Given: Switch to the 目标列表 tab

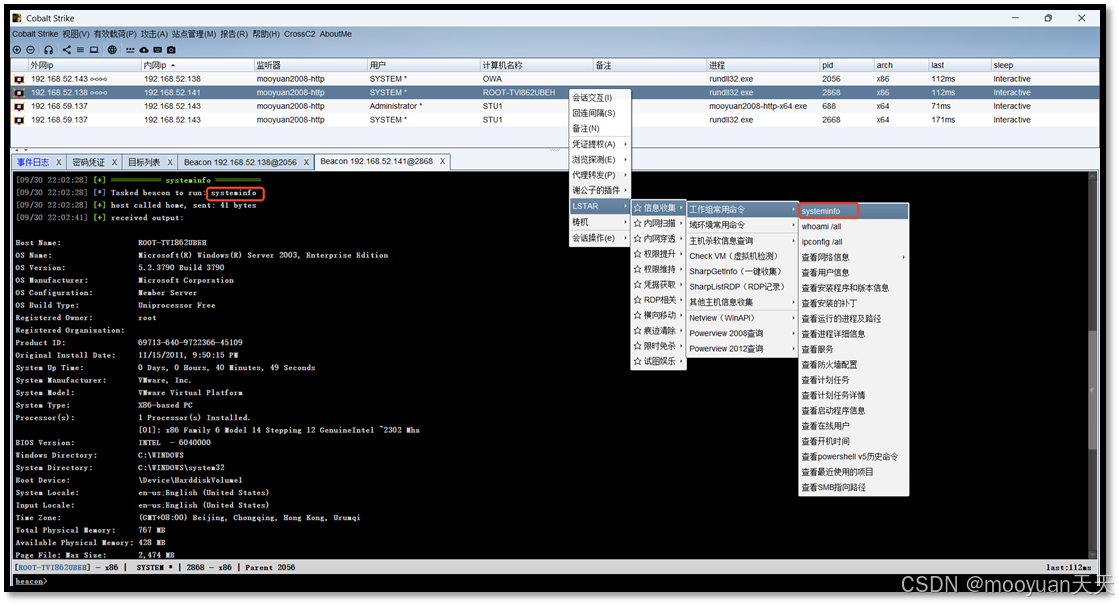Looking at the screenshot, I should click(144, 163).
